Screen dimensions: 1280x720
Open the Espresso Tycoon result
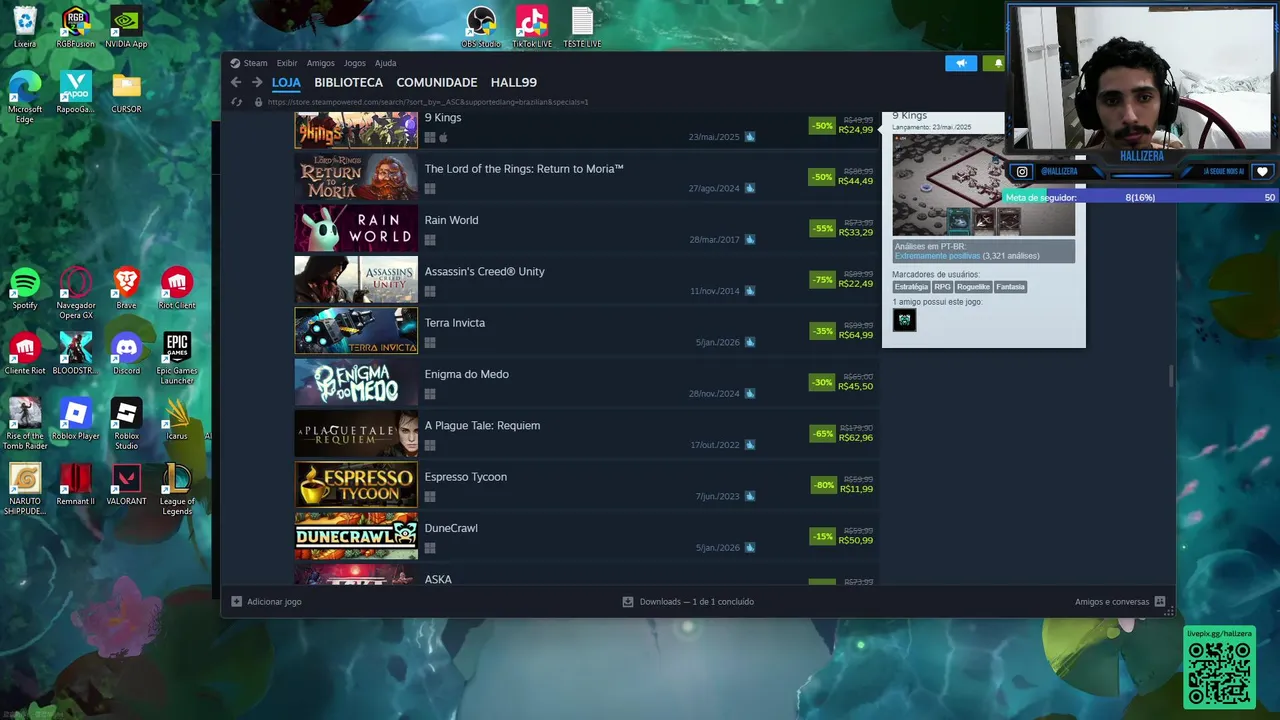tap(586, 484)
